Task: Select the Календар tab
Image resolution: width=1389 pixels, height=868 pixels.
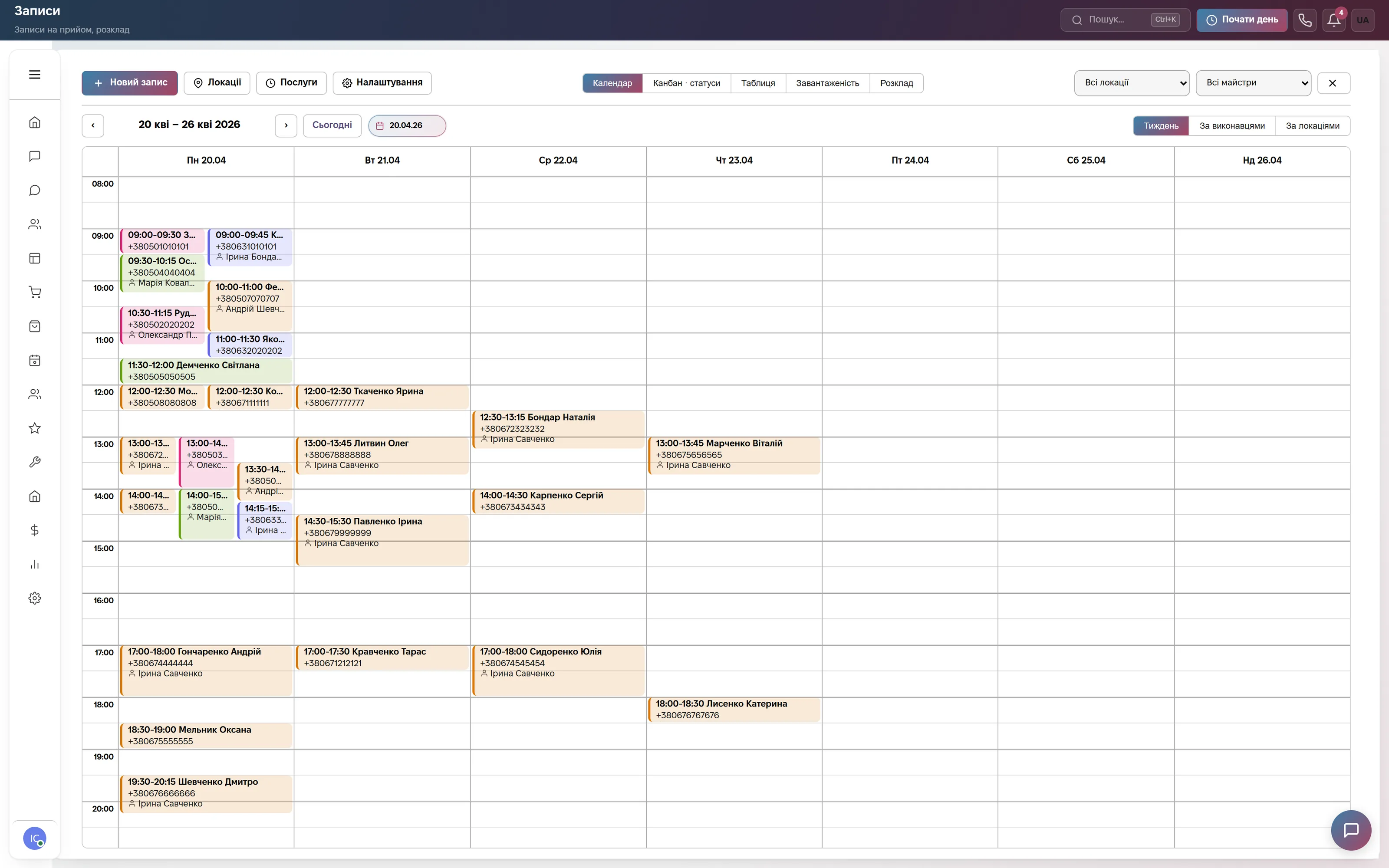Action: [612, 83]
